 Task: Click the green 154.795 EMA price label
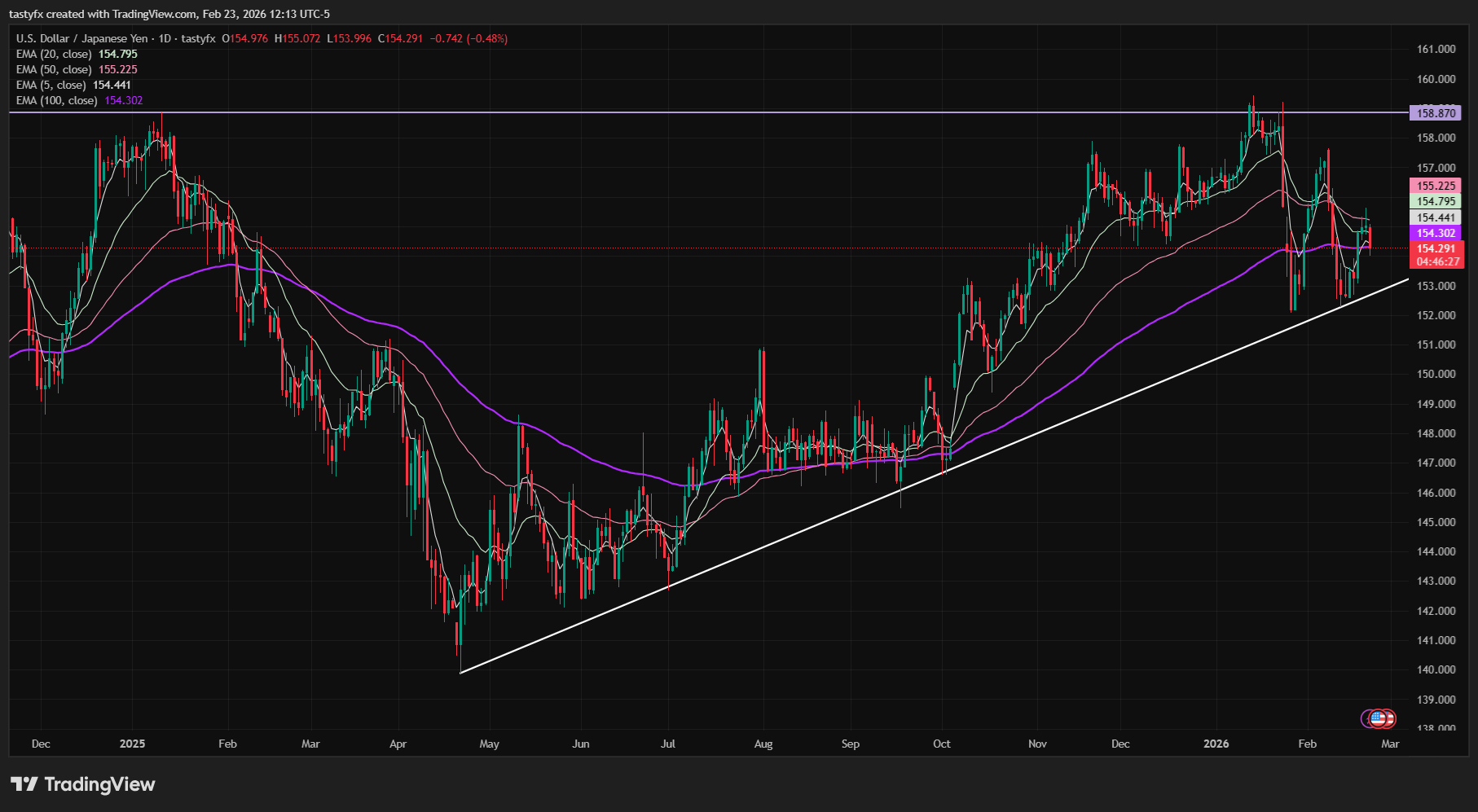1436,201
